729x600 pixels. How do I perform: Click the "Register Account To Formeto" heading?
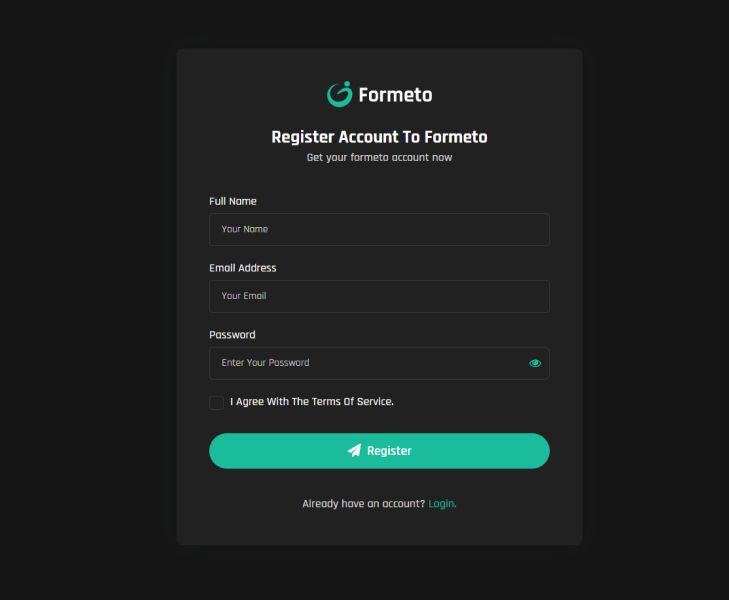coord(379,137)
